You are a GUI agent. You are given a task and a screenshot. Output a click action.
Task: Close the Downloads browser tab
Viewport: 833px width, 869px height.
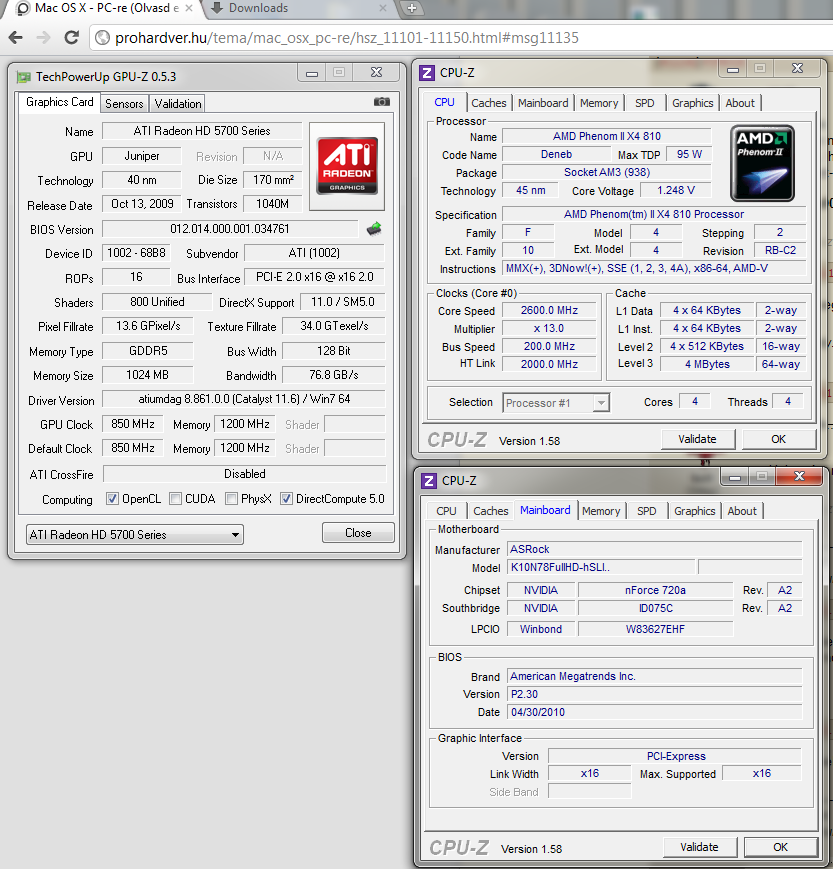pos(382,8)
